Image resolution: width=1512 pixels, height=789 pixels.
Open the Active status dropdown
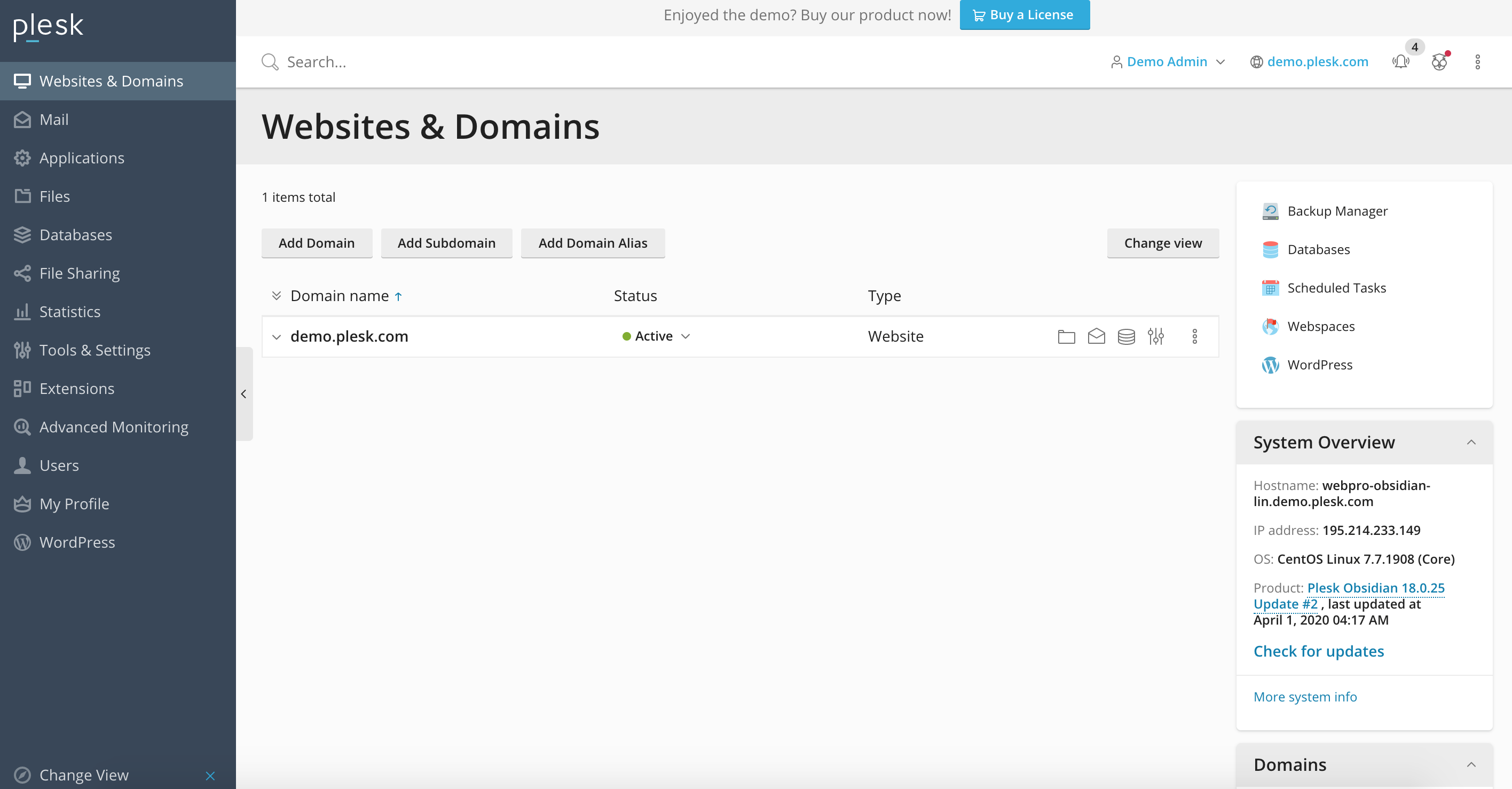coord(656,336)
